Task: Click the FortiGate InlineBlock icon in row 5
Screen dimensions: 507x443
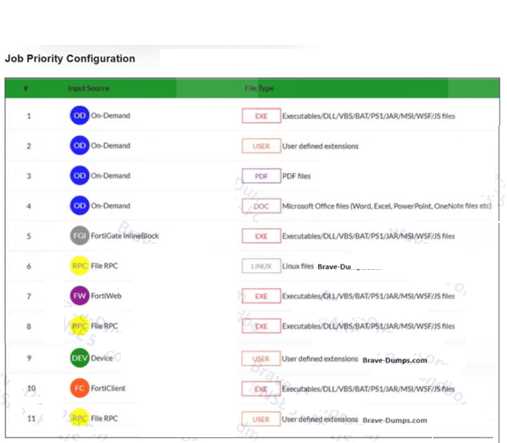Action: pyautogui.click(x=80, y=236)
